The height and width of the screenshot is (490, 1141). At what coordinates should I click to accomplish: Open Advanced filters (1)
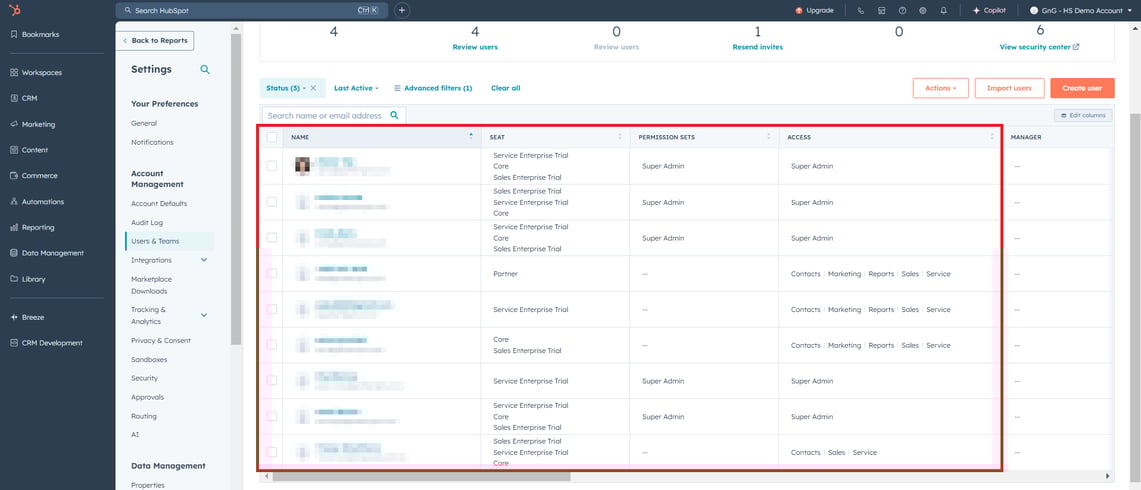tap(433, 88)
